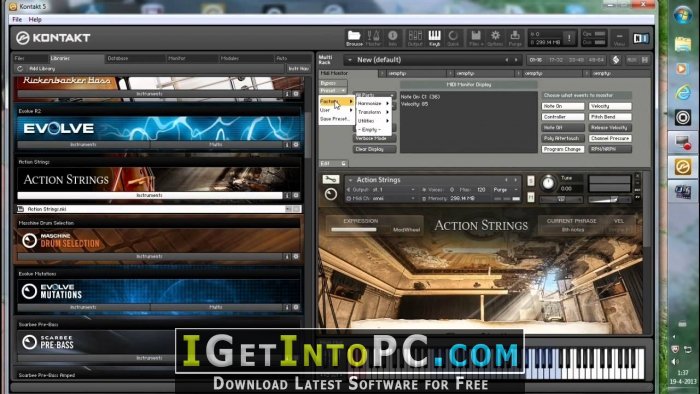The image size is (700, 394).
Task: Toggle the Keyb on-screen keyboard icon
Action: (x=434, y=38)
